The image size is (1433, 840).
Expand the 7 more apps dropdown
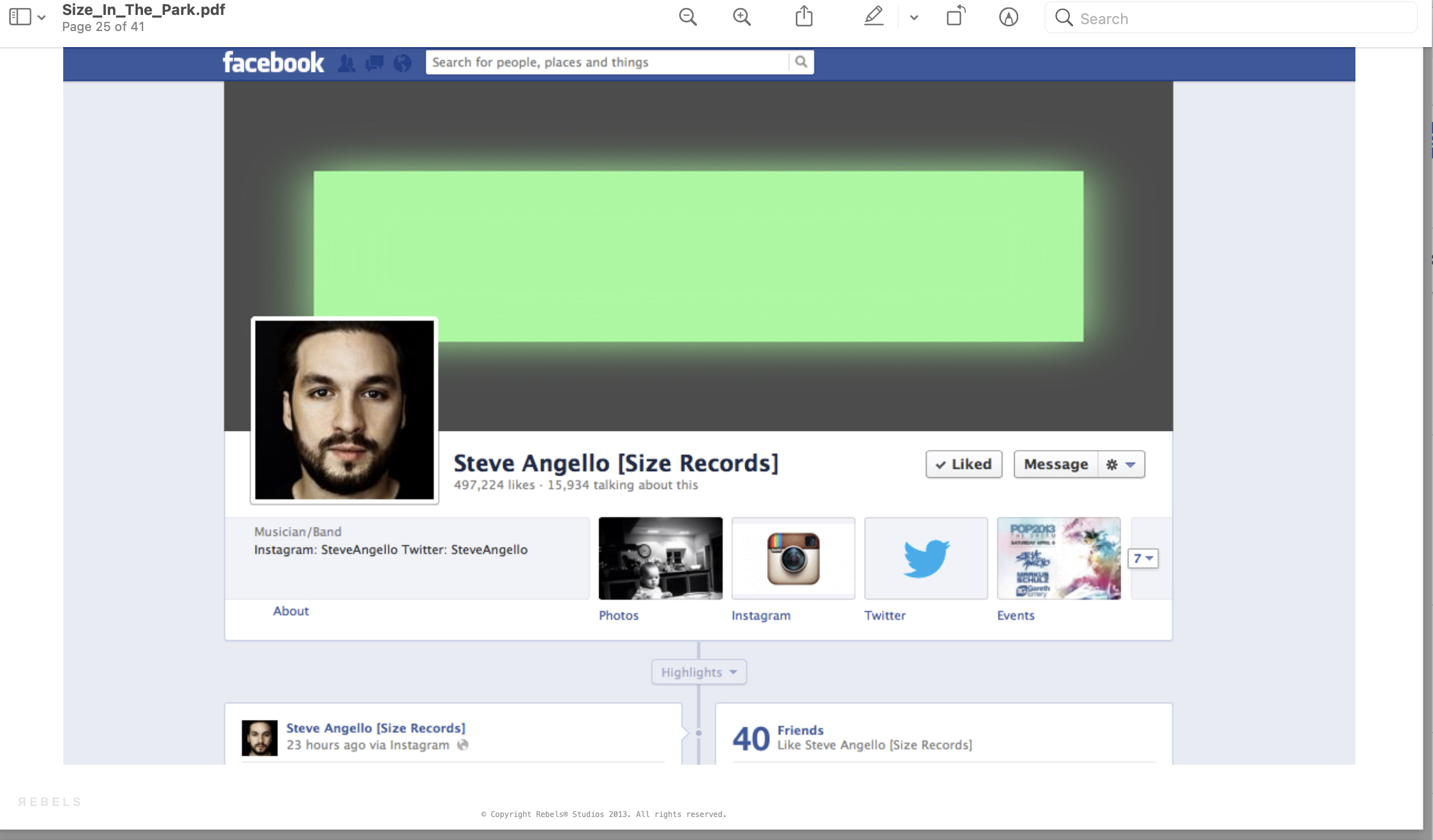coord(1143,558)
